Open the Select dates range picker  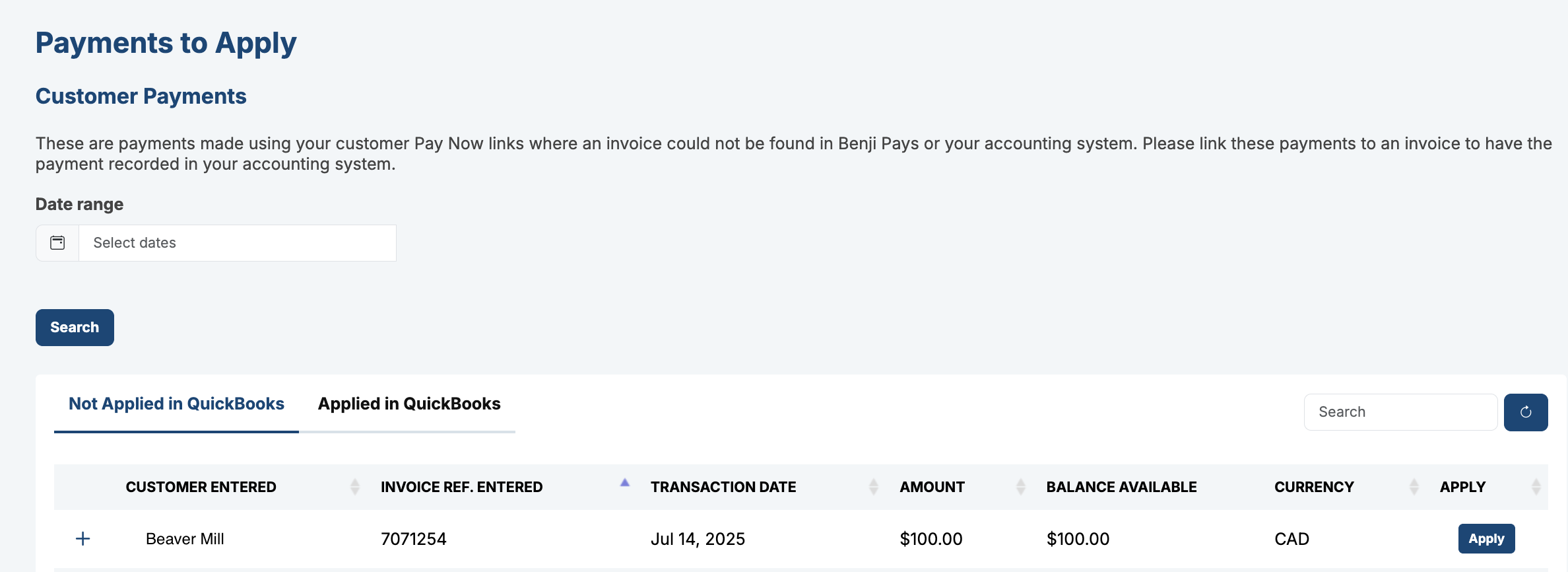coord(237,243)
